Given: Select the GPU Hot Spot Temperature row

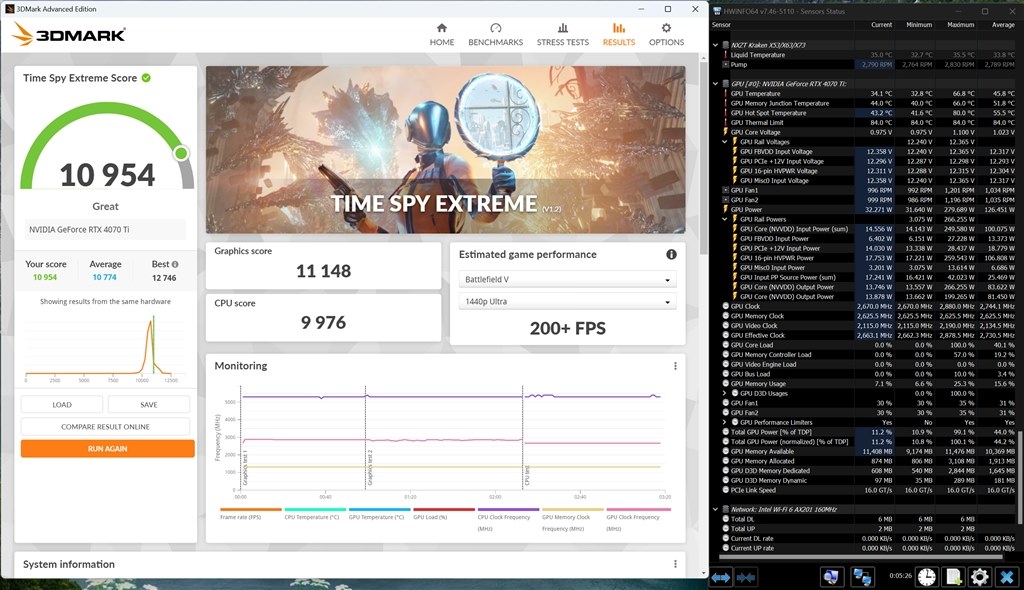Looking at the screenshot, I should (x=863, y=113).
